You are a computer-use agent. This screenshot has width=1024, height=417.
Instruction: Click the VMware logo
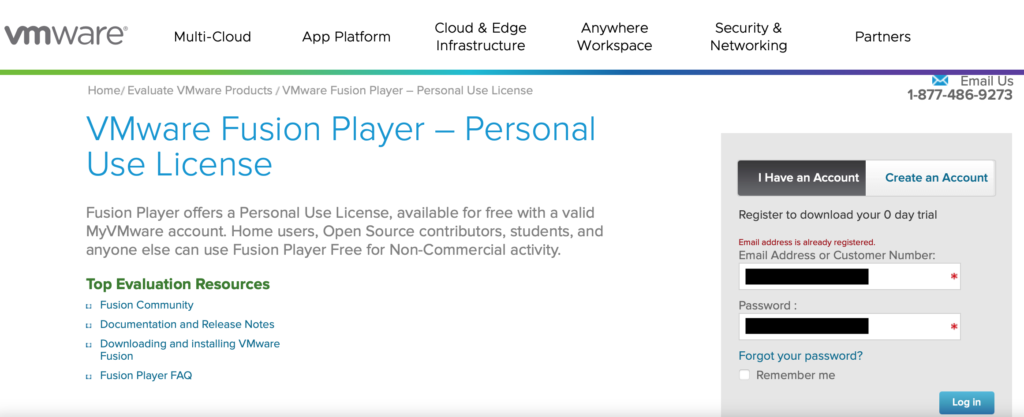tap(66, 35)
